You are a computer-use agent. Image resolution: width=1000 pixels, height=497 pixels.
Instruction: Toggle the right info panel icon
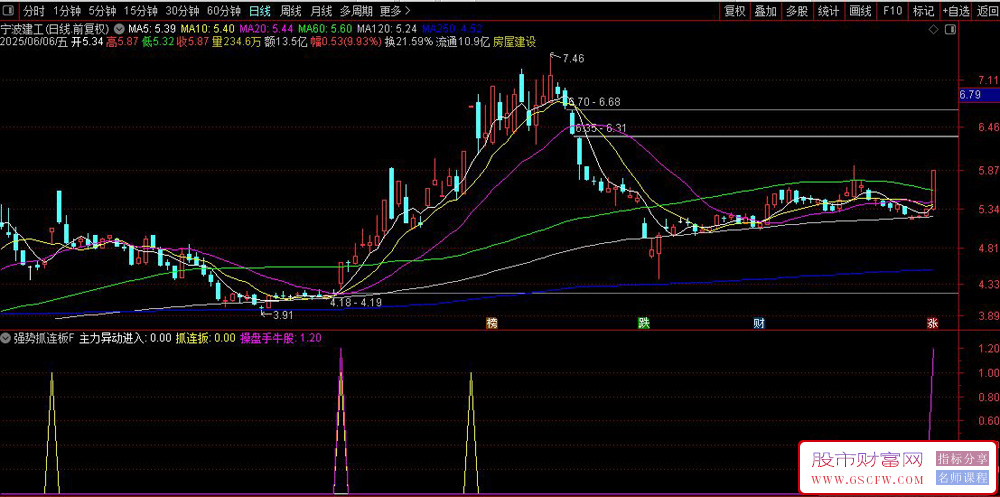[950, 29]
